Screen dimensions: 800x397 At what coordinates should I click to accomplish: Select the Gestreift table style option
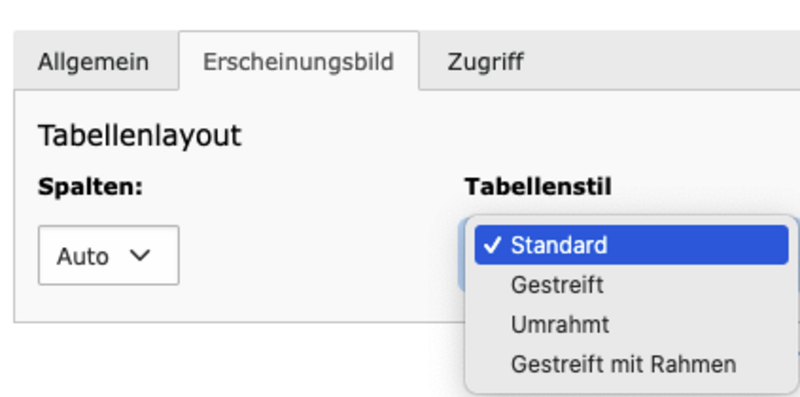pos(631,285)
